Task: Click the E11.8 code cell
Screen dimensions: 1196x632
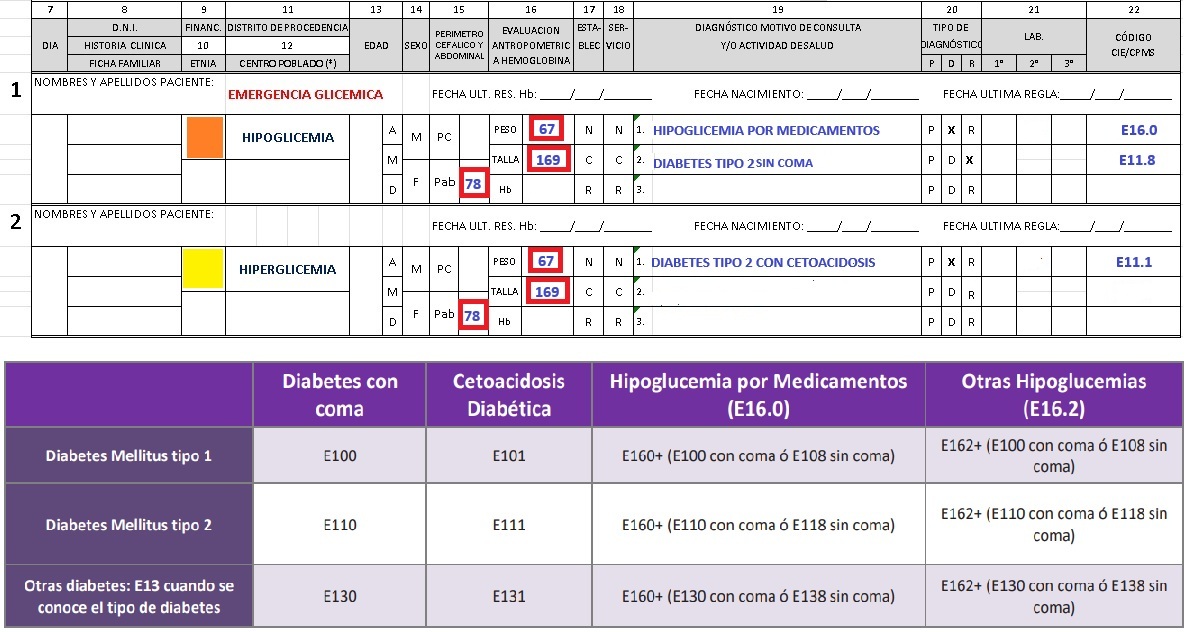Action: (1138, 160)
